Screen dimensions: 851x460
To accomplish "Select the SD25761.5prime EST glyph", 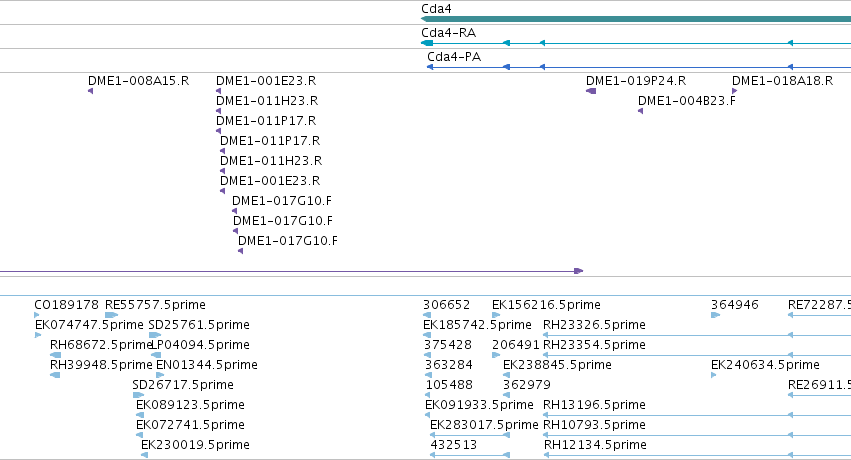I will [x=154, y=335].
